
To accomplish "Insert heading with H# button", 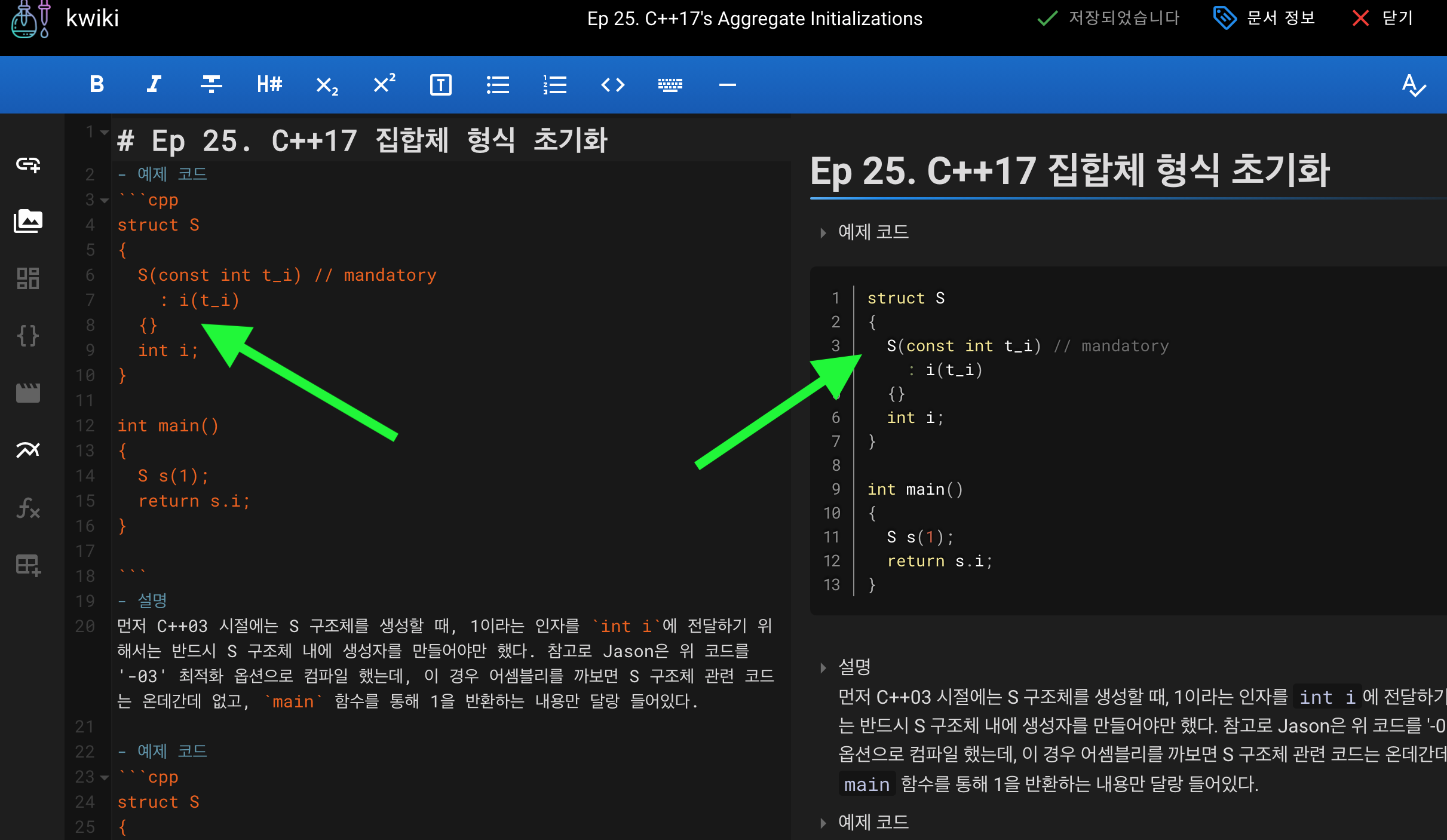I will point(269,84).
